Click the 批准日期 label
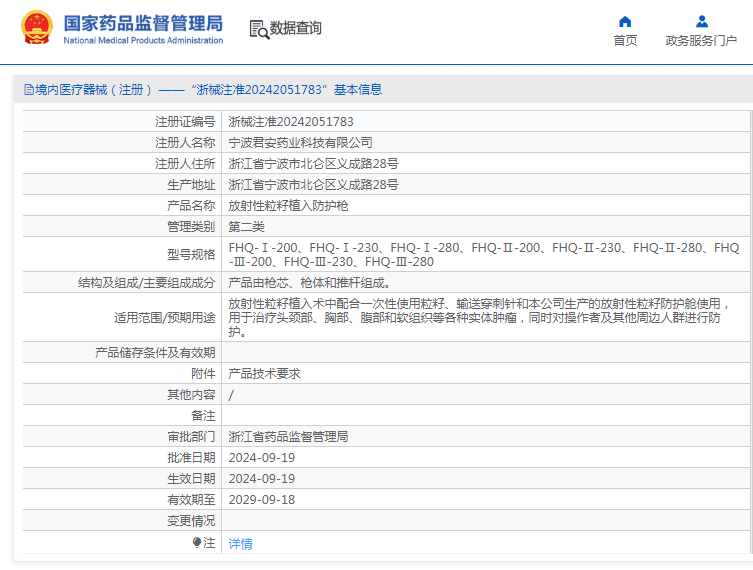Image resolution: width=753 pixels, height=570 pixels. point(191,458)
